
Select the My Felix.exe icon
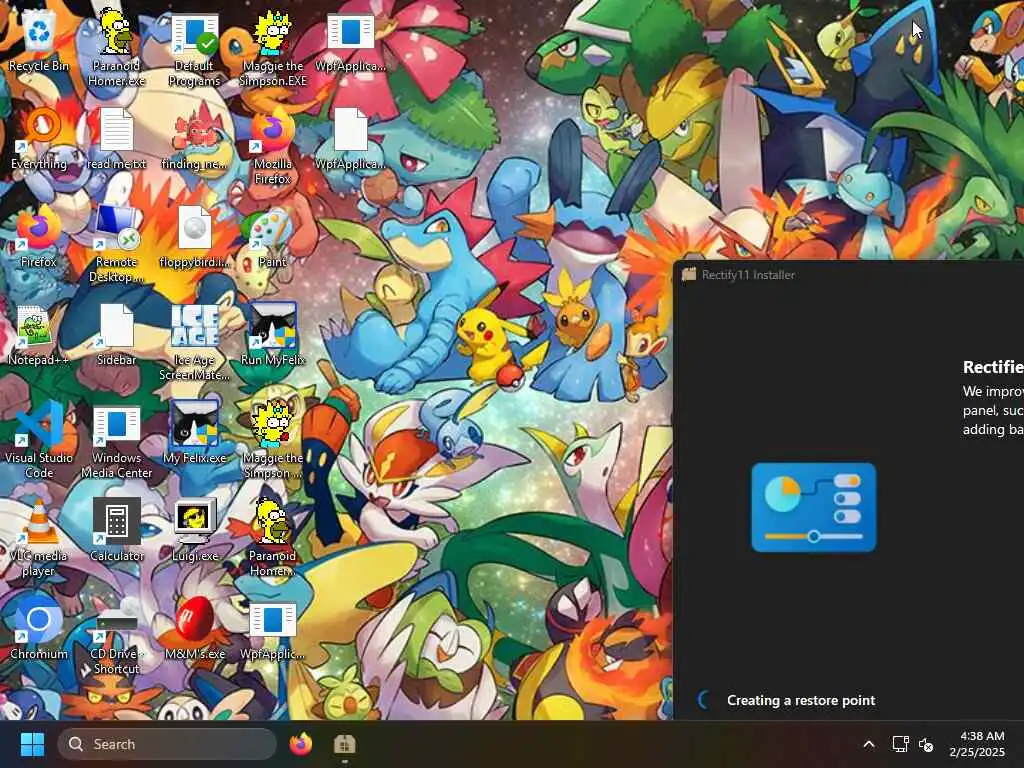195,433
